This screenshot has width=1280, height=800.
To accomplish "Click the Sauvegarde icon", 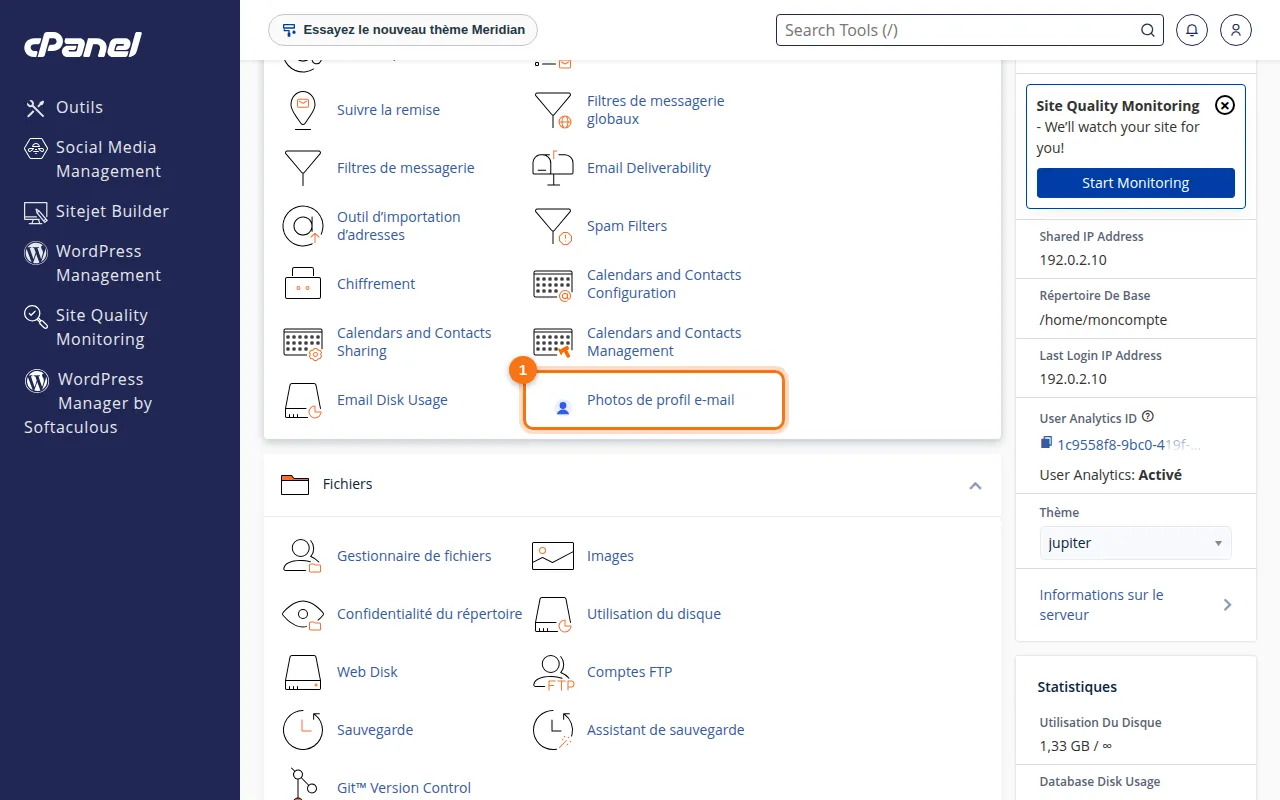I will coord(303,730).
